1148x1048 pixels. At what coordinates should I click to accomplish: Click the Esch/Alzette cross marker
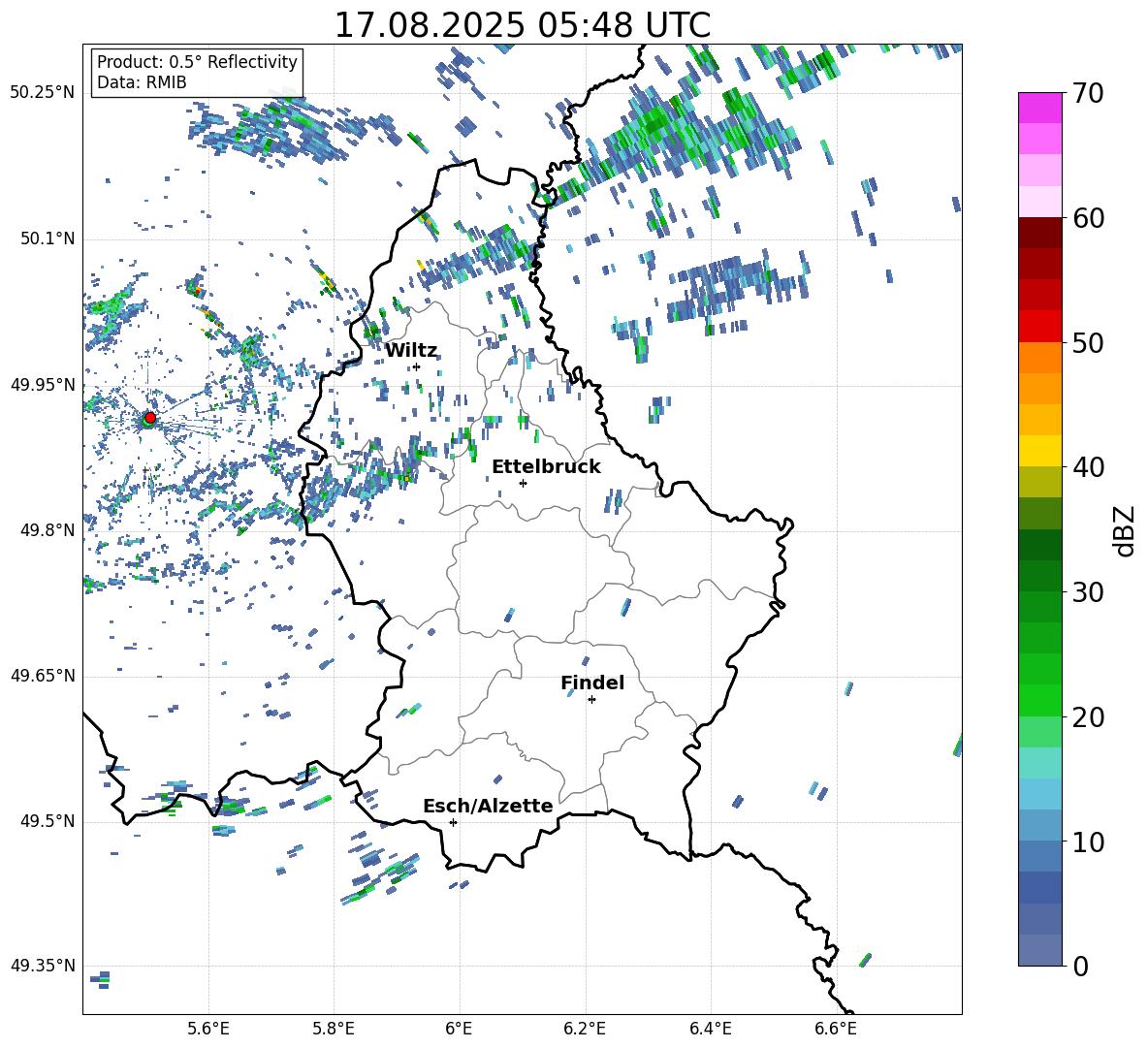pyautogui.click(x=453, y=822)
